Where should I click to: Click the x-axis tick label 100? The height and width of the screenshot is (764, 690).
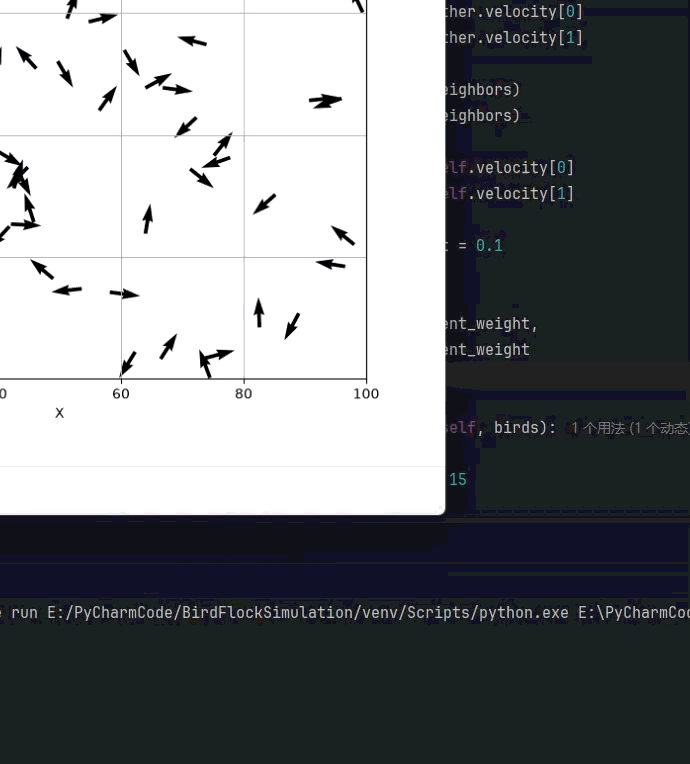(366, 394)
